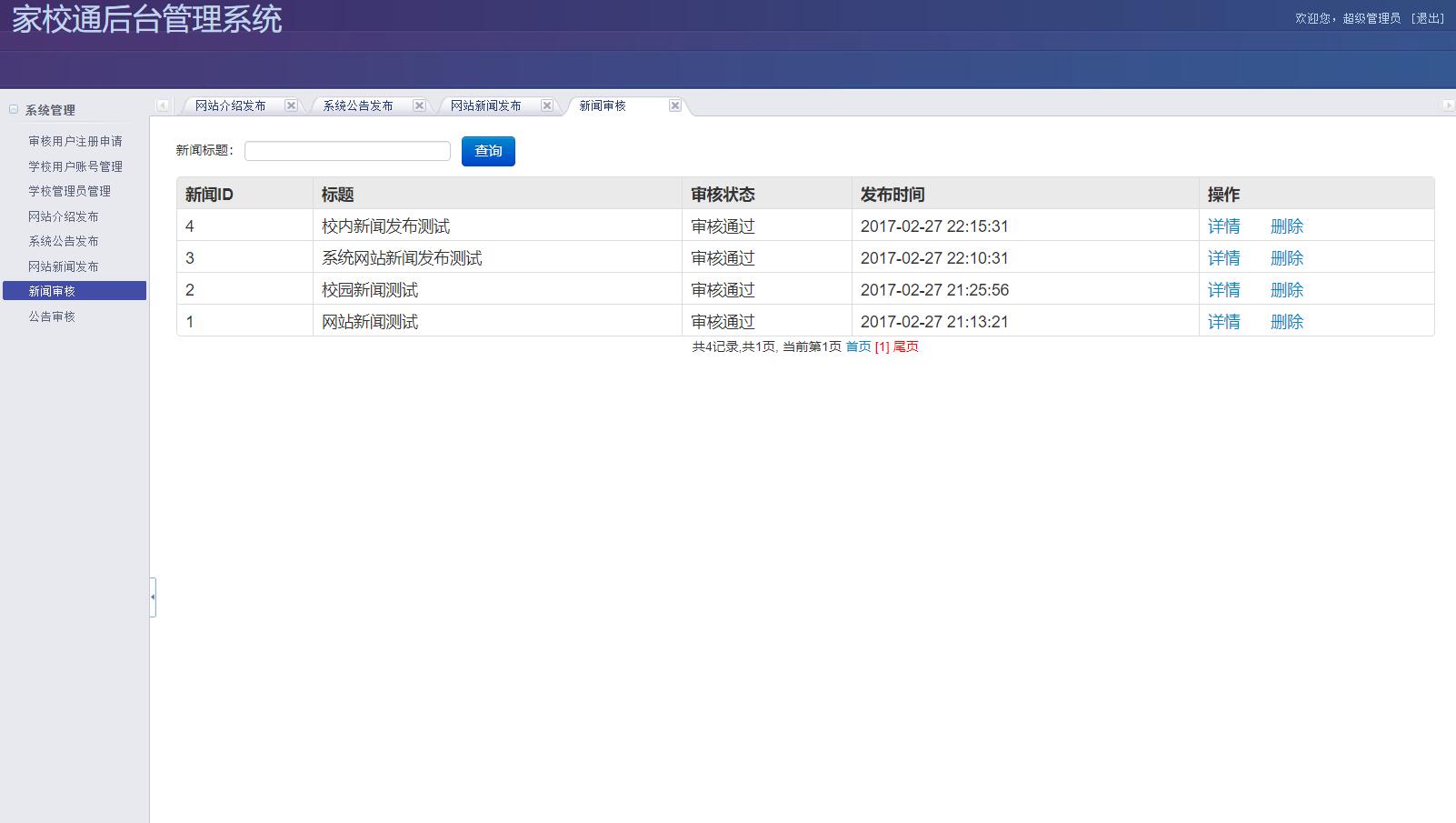Click the 查询 search button
This screenshot has width=1456, height=823.
click(x=488, y=151)
